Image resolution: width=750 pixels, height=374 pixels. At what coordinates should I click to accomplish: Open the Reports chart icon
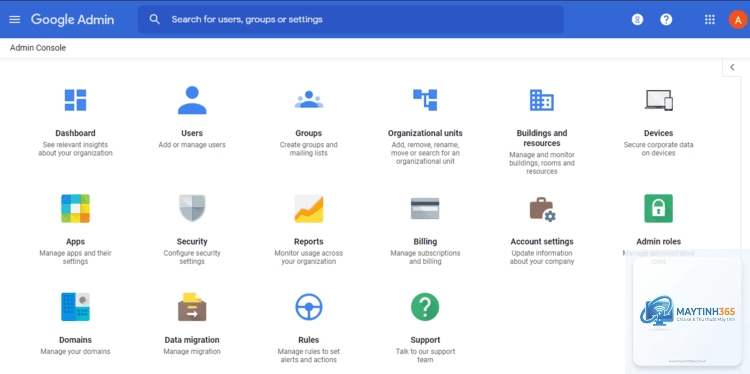309,209
